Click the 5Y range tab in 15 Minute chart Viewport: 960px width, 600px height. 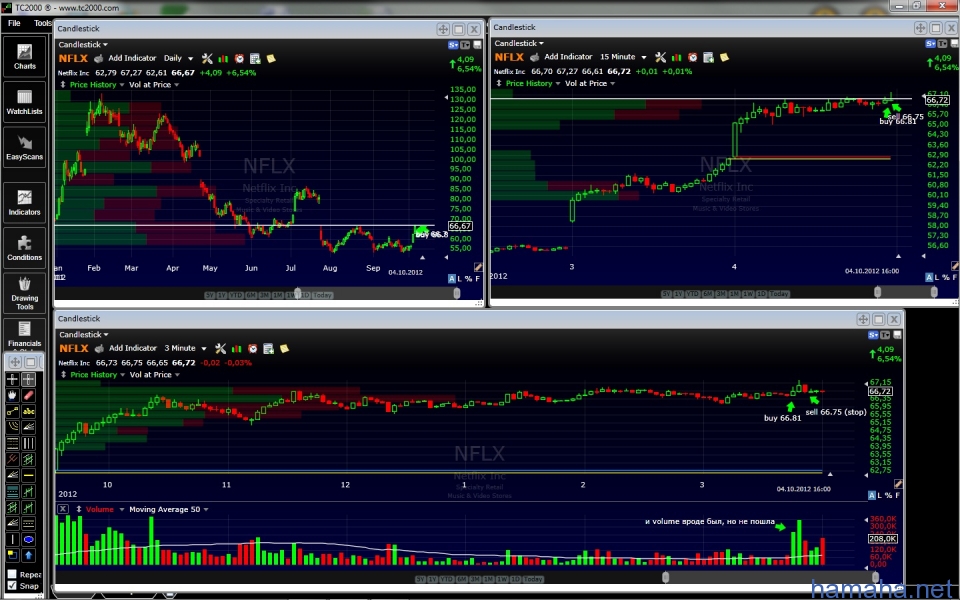point(667,294)
